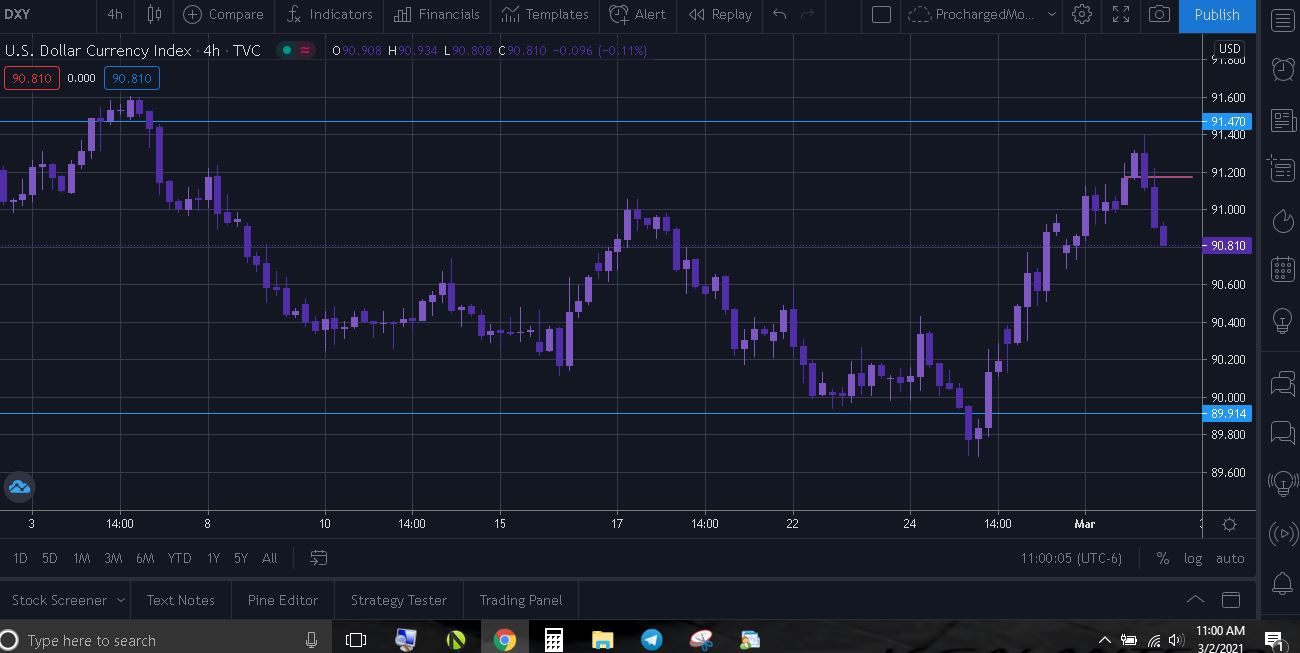
Task: Select the 91.470 horizontal line price label
Action: tap(1226, 121)
